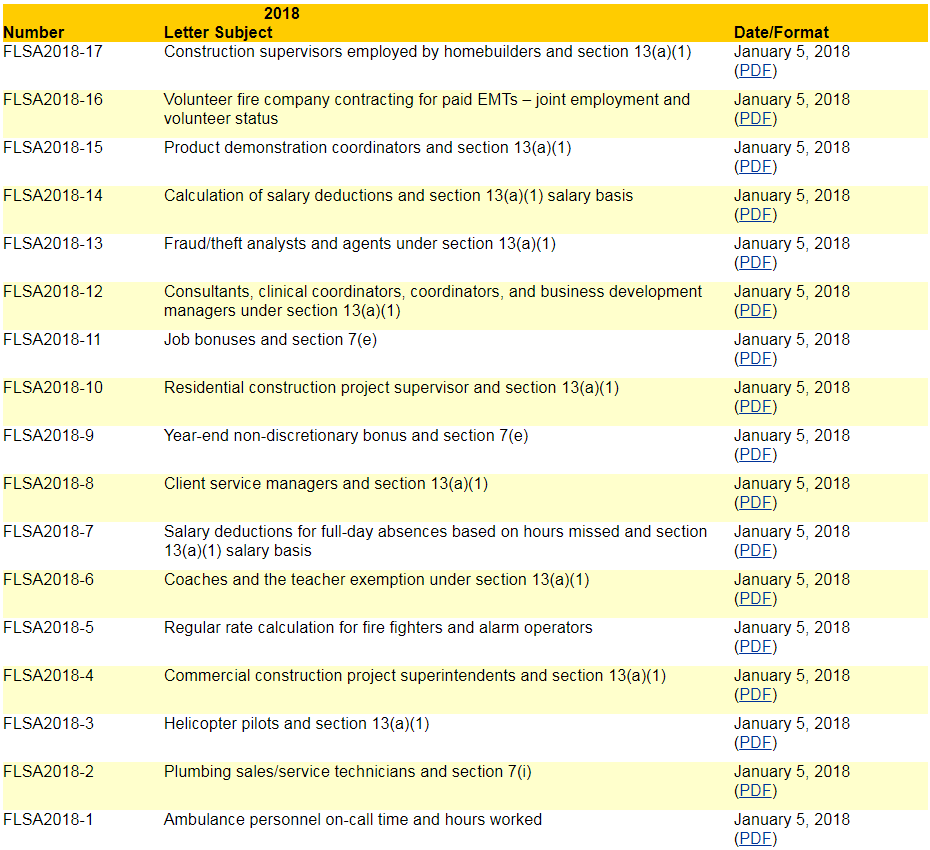Download Job bonuses section 7(e) PDF

coord(755,359)
